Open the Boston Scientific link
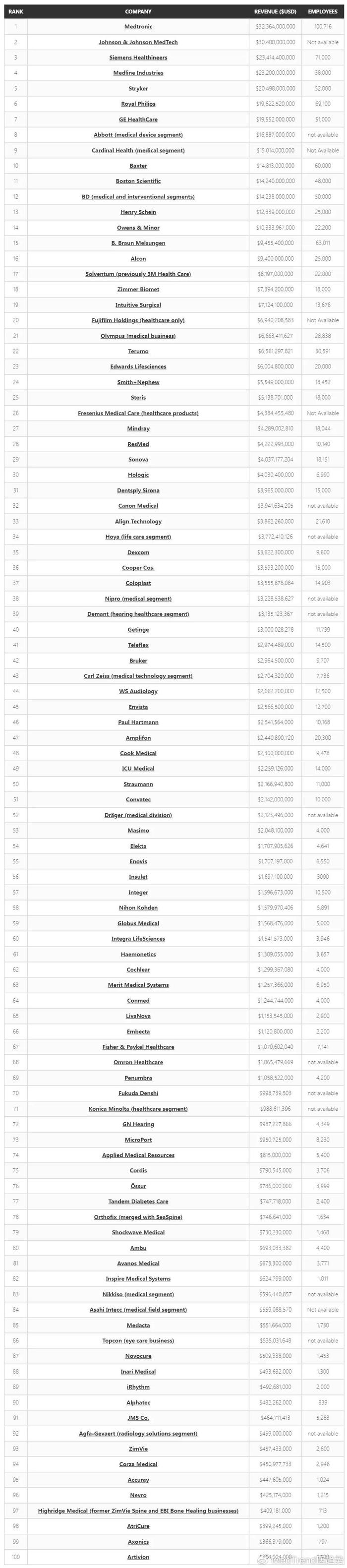 click(138, 181)
